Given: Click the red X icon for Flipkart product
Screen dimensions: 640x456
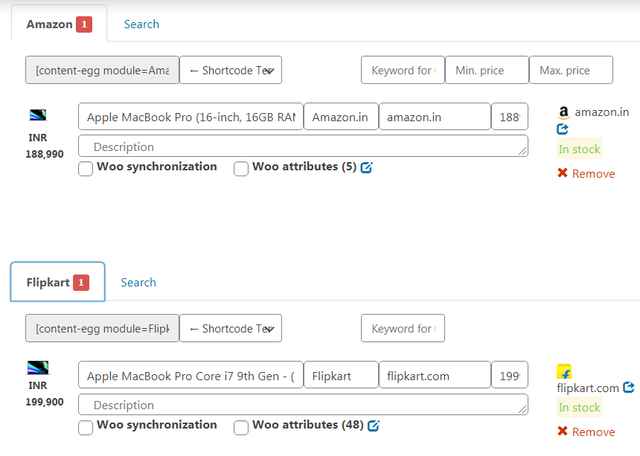Looking at the screenshot, I should pos(562,431).
